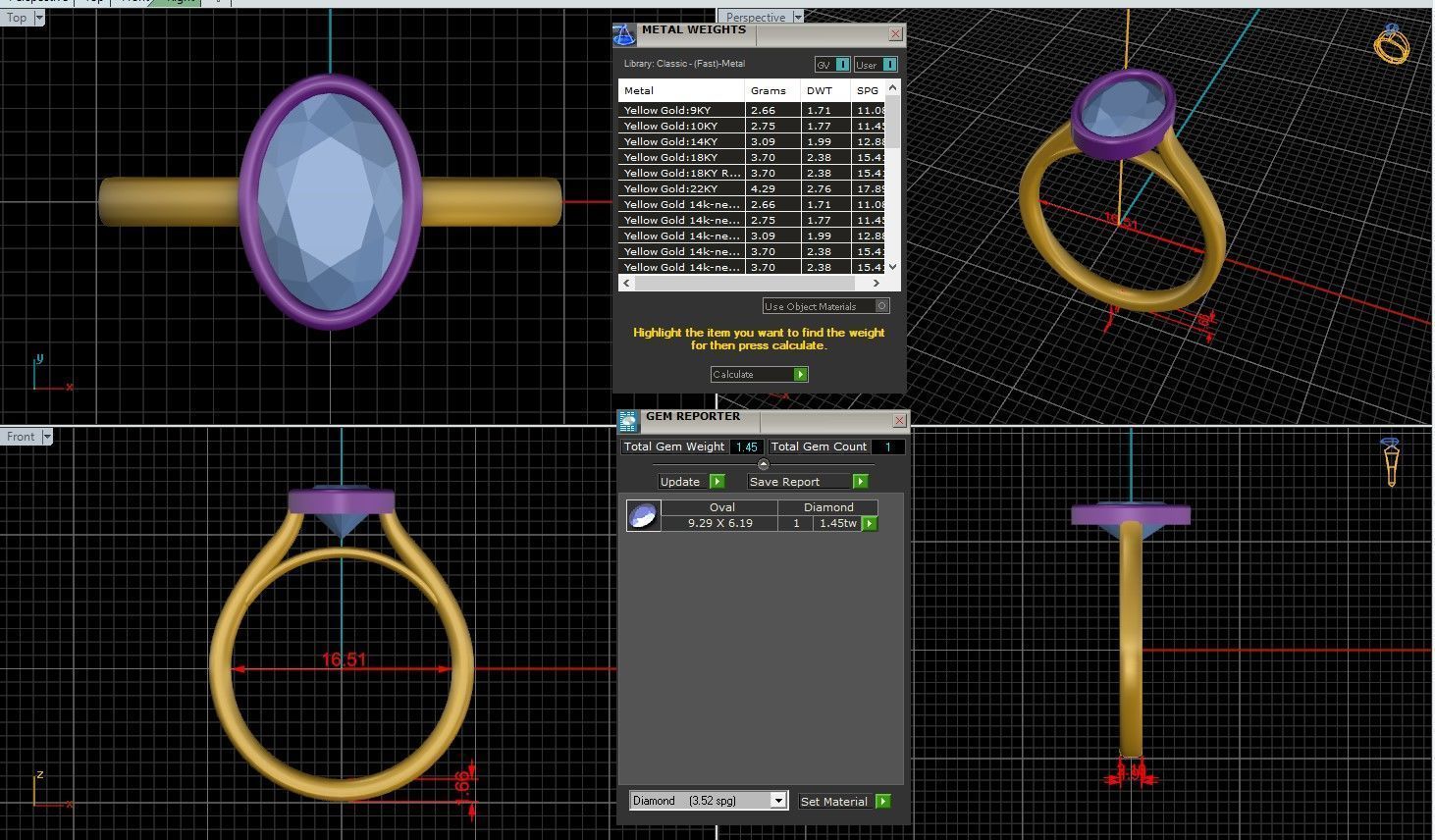
Task: Select the 'Yellow Gold:14KY' row
Action: coord(753,141)
